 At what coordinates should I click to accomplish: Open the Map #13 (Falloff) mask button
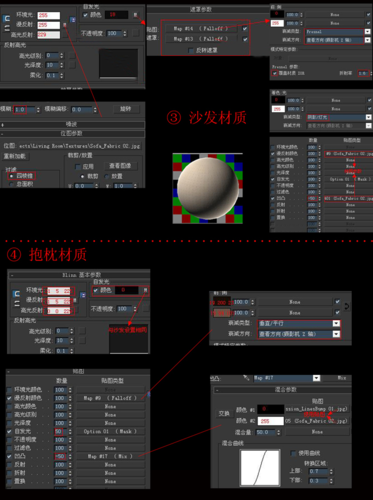point(201,39)
